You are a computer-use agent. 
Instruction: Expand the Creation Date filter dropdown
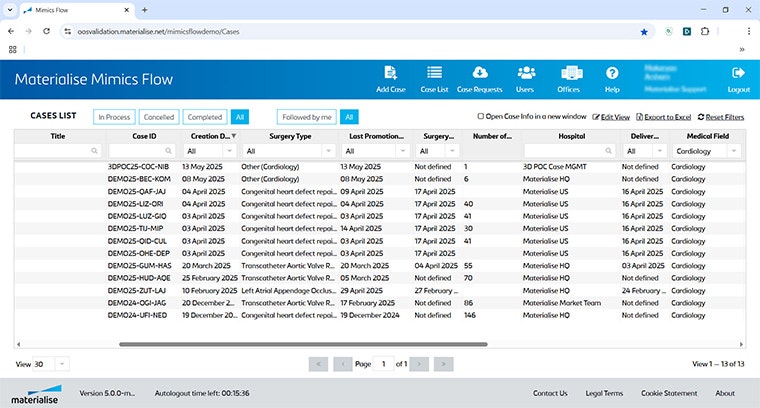(230, 151)
